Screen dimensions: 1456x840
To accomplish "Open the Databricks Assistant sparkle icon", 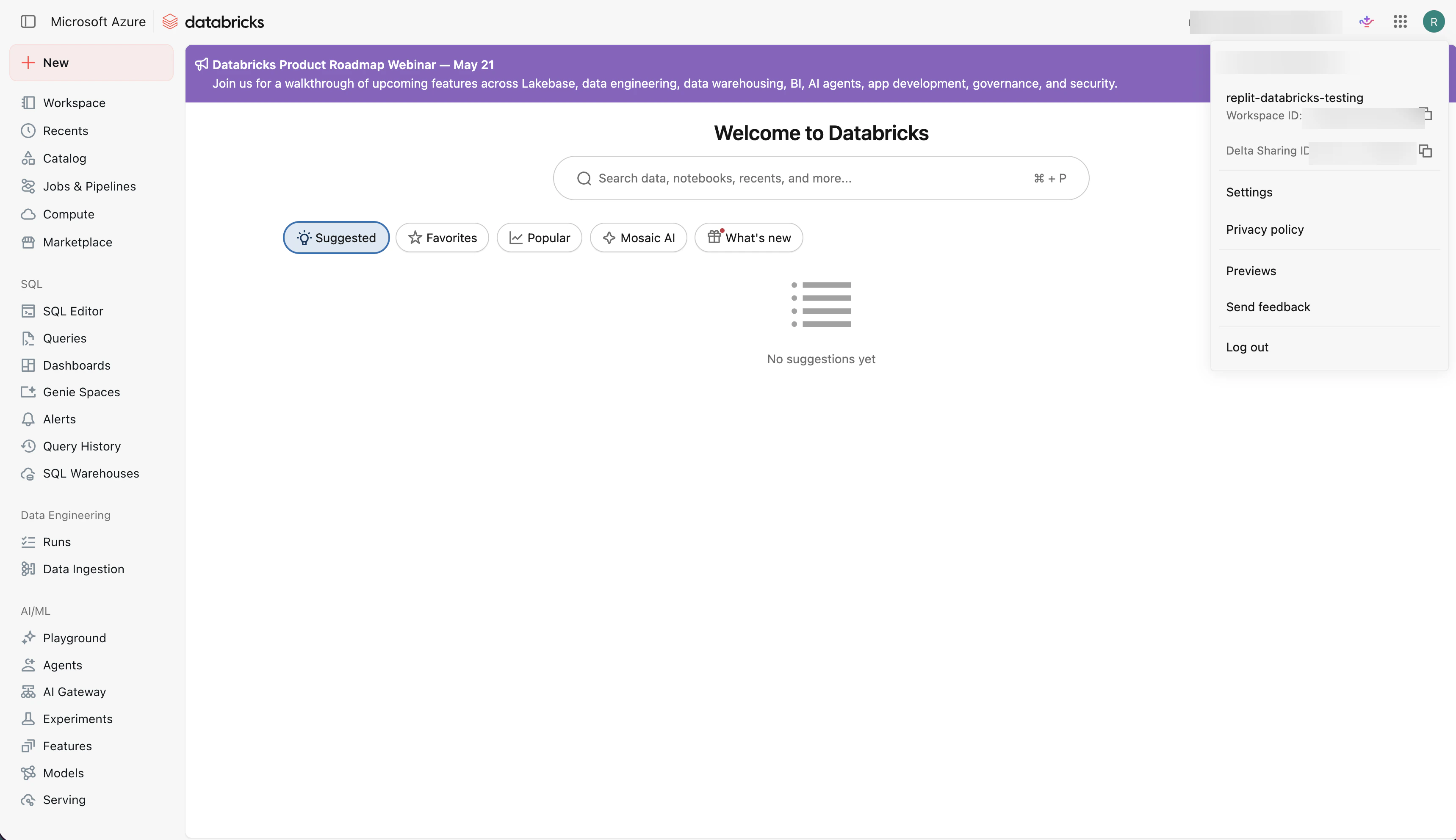I will pos(1366,22).
